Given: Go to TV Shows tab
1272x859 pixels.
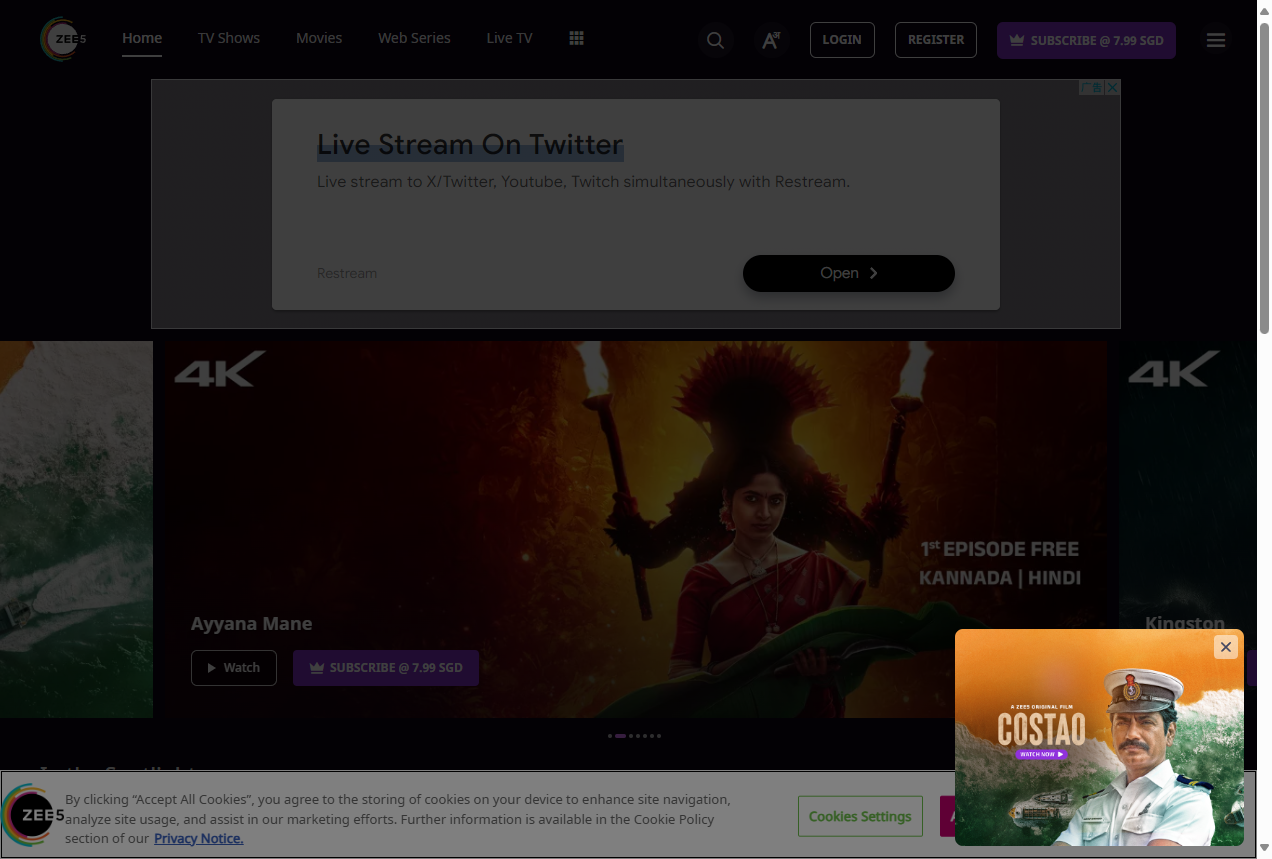Looking at the screenshot, I should point(228,38).
